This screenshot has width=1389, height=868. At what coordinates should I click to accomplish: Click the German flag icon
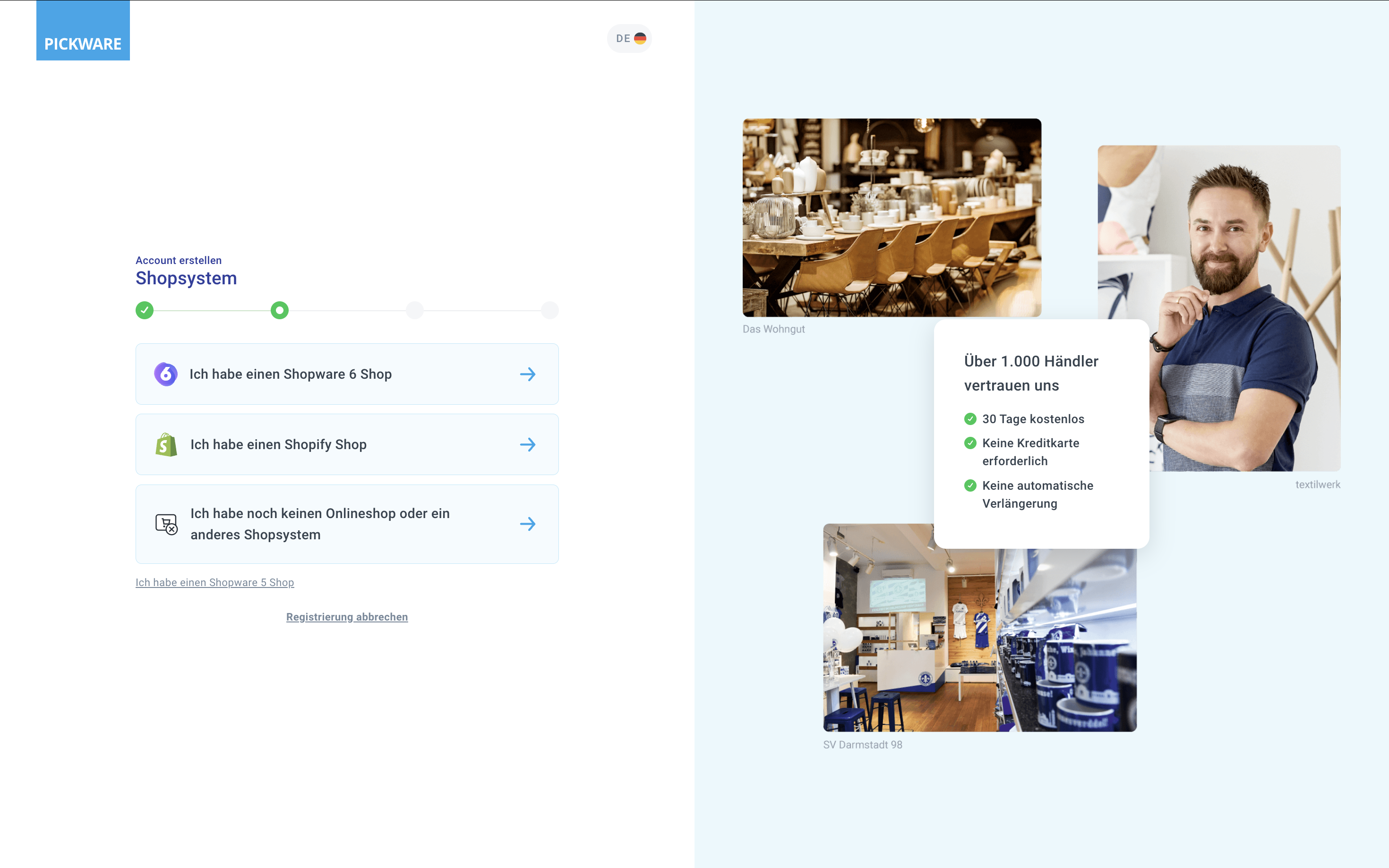(640, 38)
